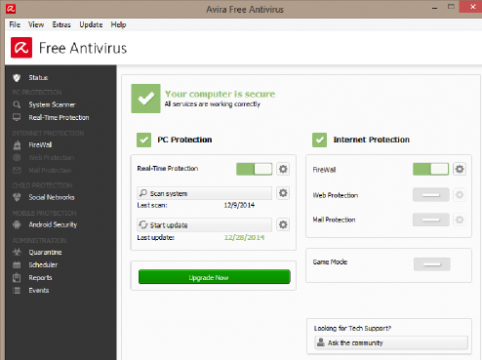Click the Internet Protection green check icon
482x360 pixels.
319,140
